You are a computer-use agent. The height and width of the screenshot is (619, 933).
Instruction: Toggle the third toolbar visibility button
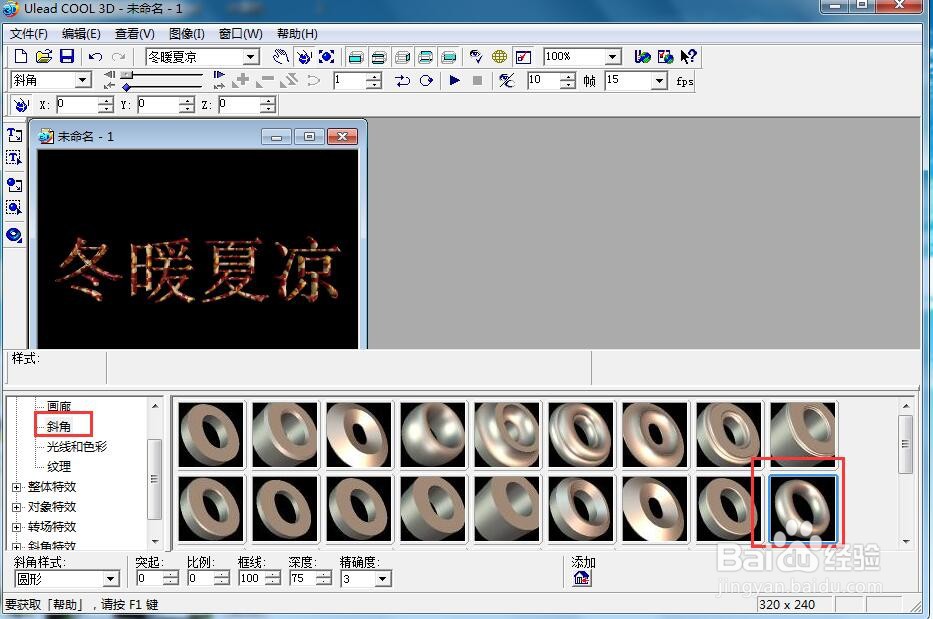coord(402,57)
